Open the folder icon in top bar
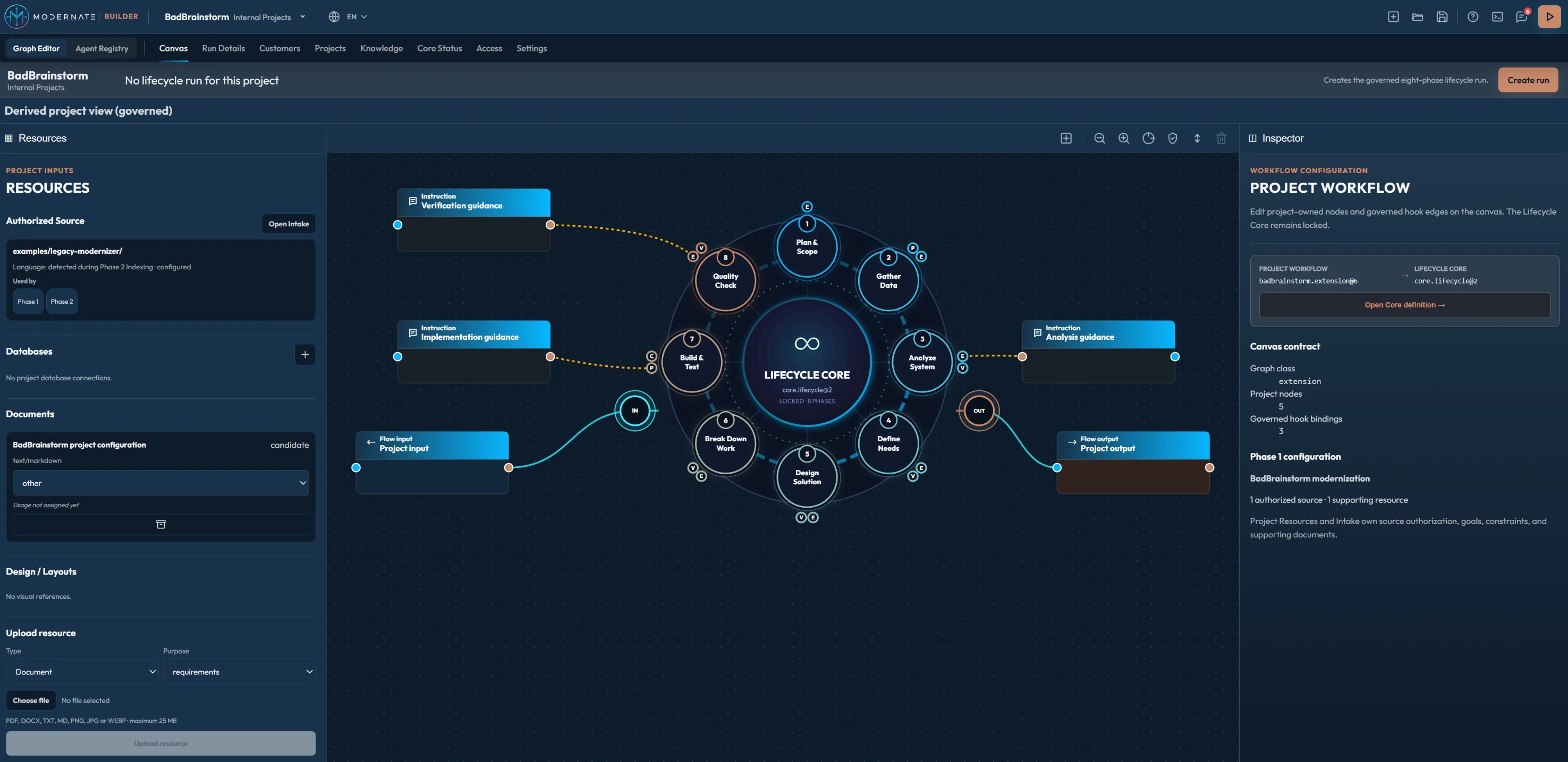Viewport: 1568px width, 762px height. tap(1418, 16)
